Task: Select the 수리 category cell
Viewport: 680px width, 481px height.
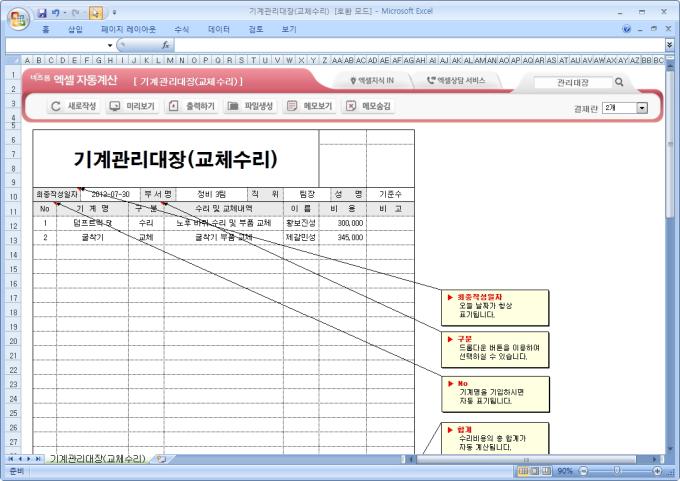Action: [x=146, y=223]
